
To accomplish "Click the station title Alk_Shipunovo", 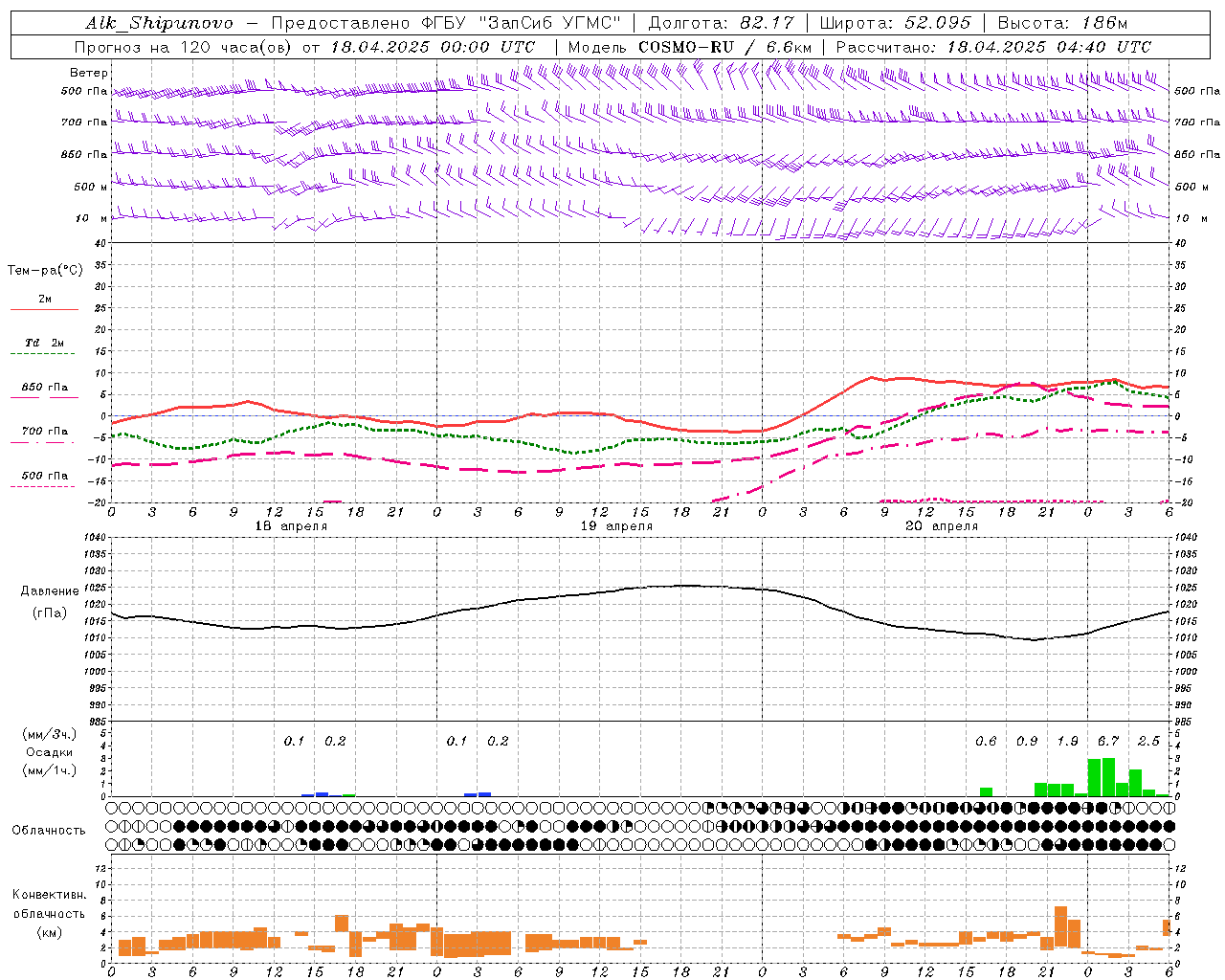I will pyautogui.click(x=159, y=23).
